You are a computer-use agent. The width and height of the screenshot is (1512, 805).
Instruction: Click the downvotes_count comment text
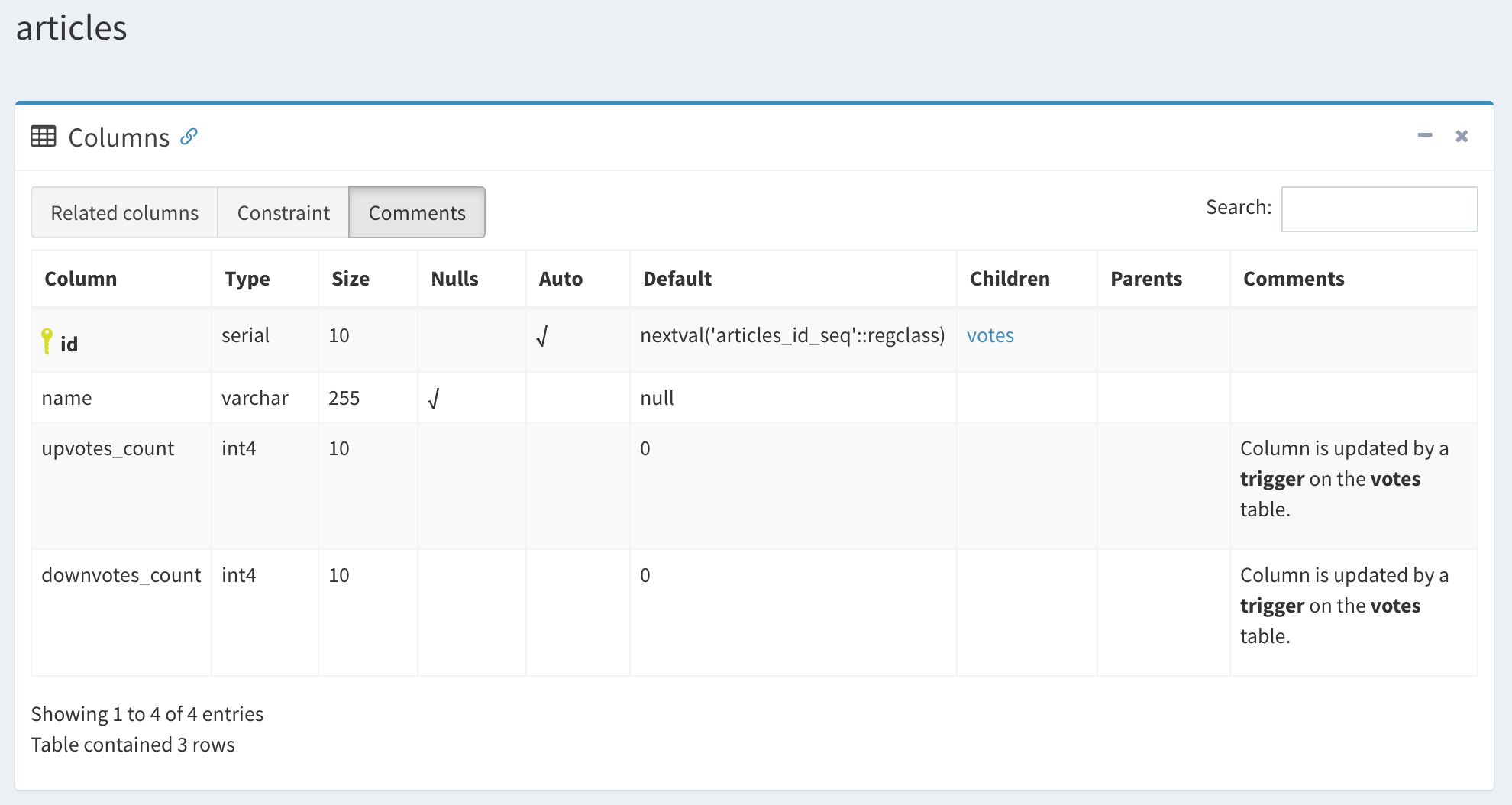[x=1344, y=606]
